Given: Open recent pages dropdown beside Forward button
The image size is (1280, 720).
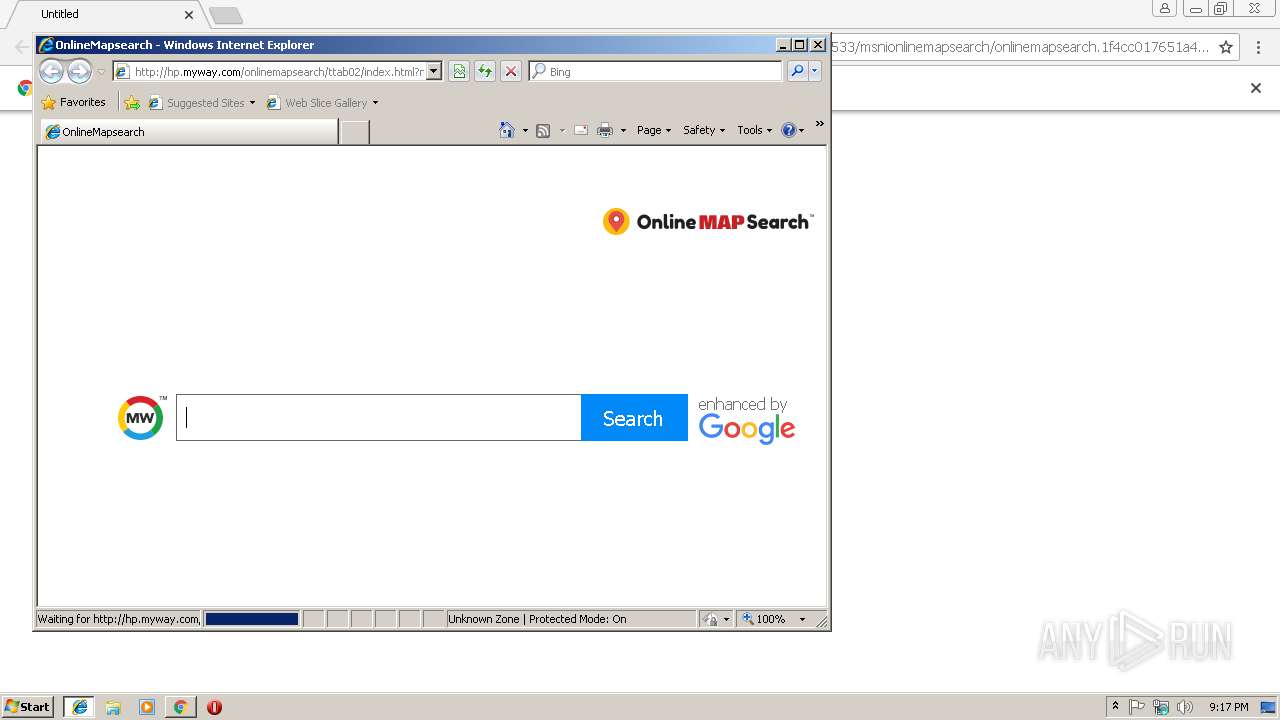Looking at the screenshot, I should [x=101, y=72].
